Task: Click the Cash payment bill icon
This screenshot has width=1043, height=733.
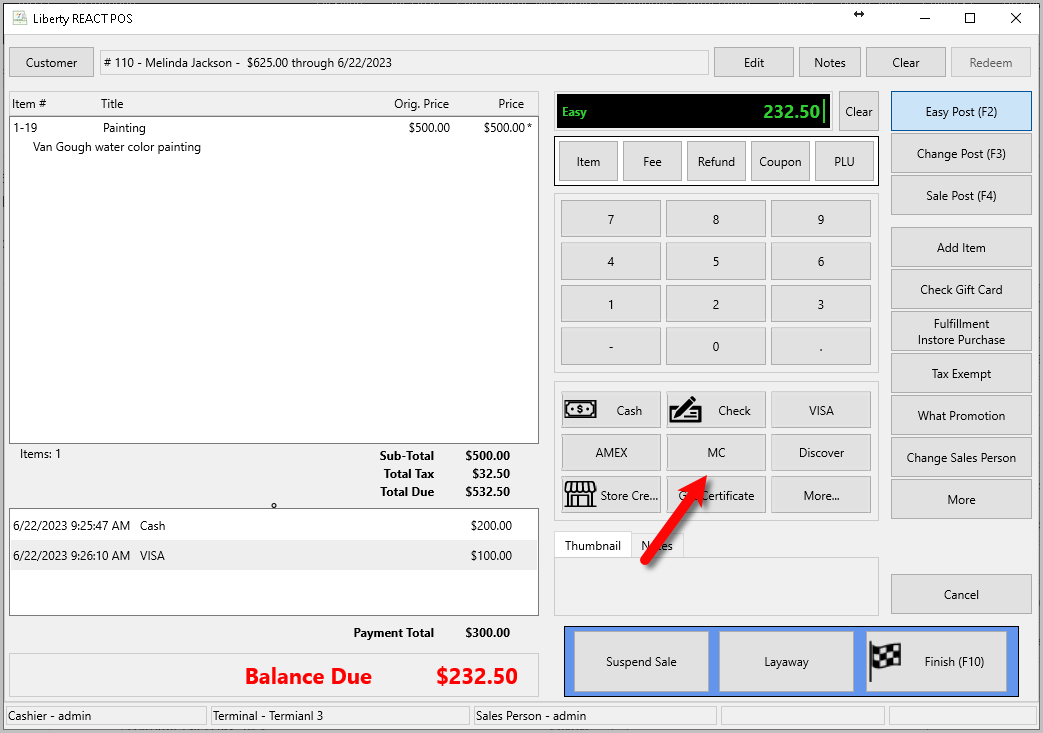Action: (x=580, y=409)
